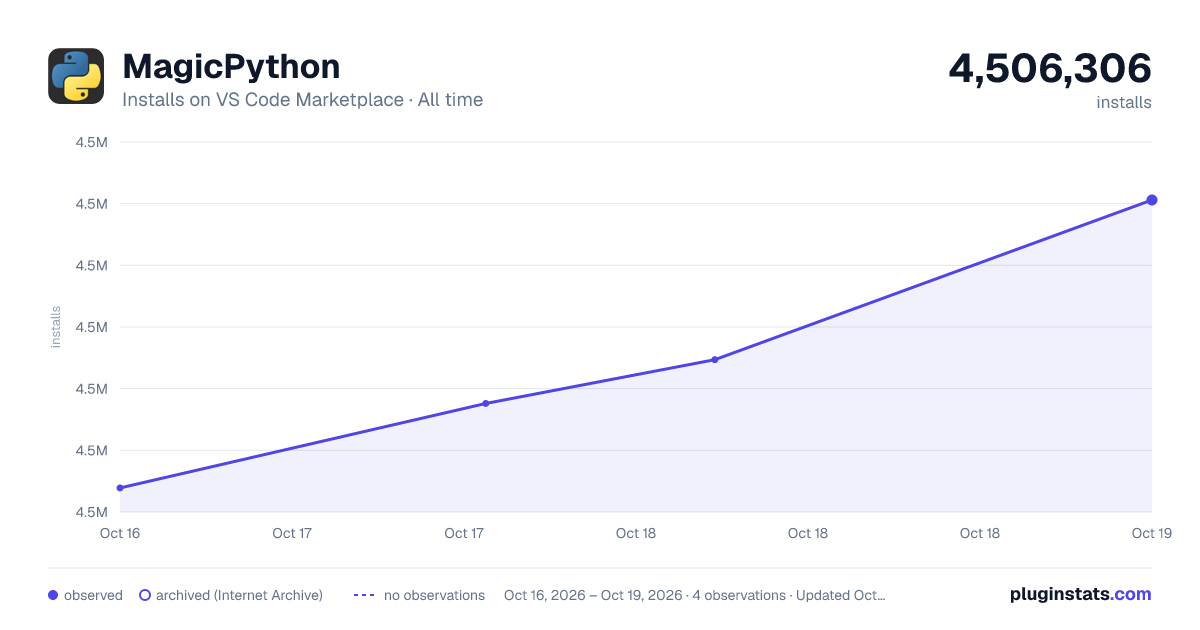Viewport: 1200px width, 630px height.
Task: Click the topmost 4.5M y-axis label
Action: point(91,142)
